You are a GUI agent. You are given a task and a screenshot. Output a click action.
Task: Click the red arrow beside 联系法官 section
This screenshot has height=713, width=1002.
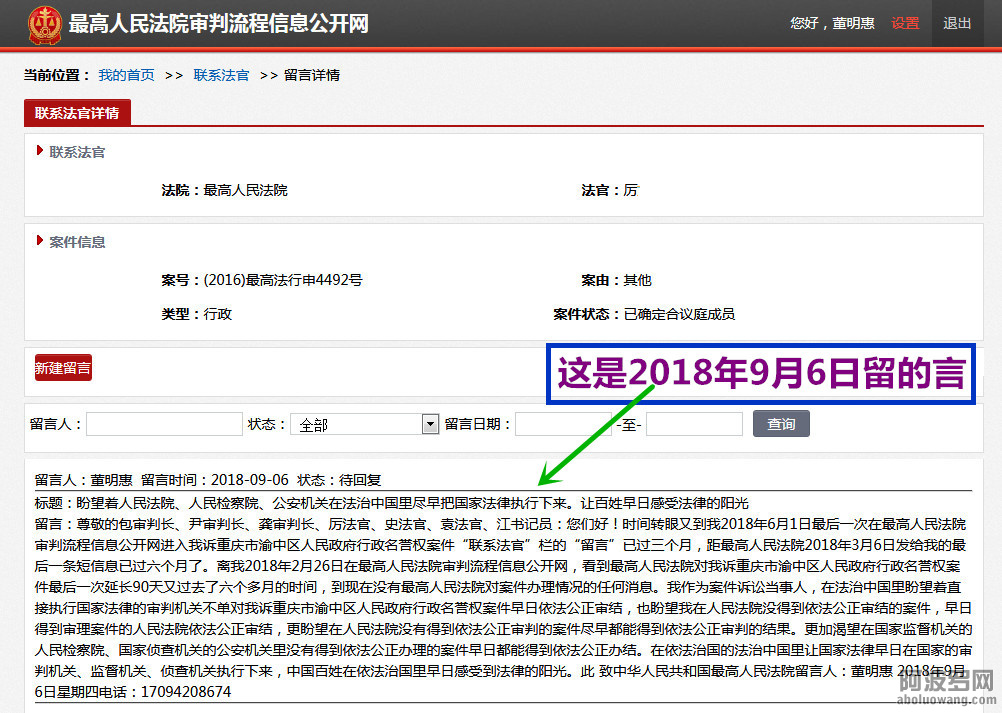point(40,151)
